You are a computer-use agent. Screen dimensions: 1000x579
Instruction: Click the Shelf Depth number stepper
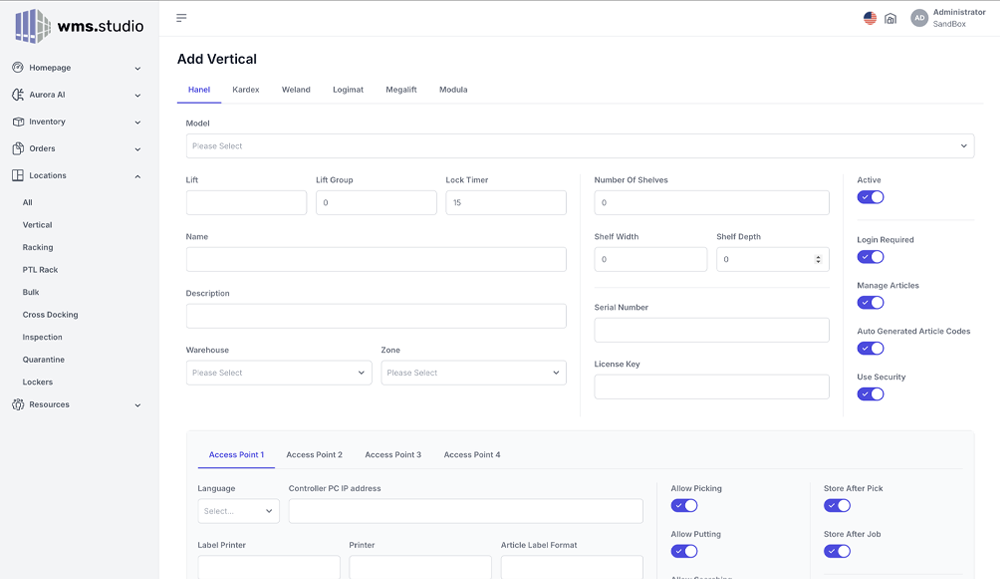pyautogui.click(x=819, y=259)
